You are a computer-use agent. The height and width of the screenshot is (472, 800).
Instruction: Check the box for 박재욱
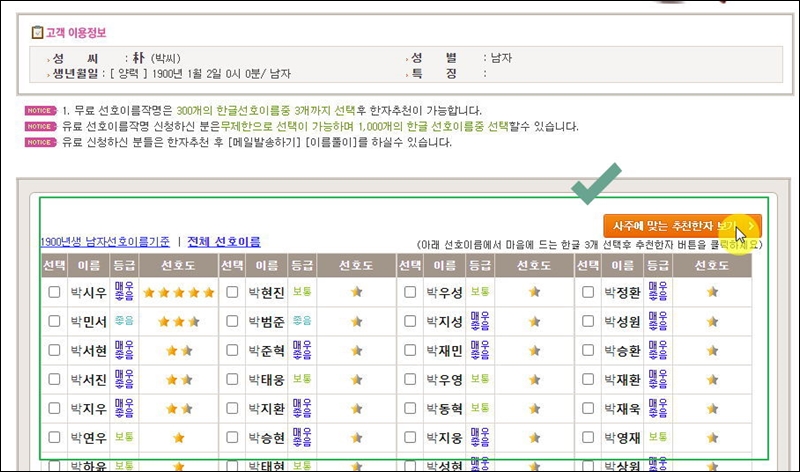tap(588, 408)
